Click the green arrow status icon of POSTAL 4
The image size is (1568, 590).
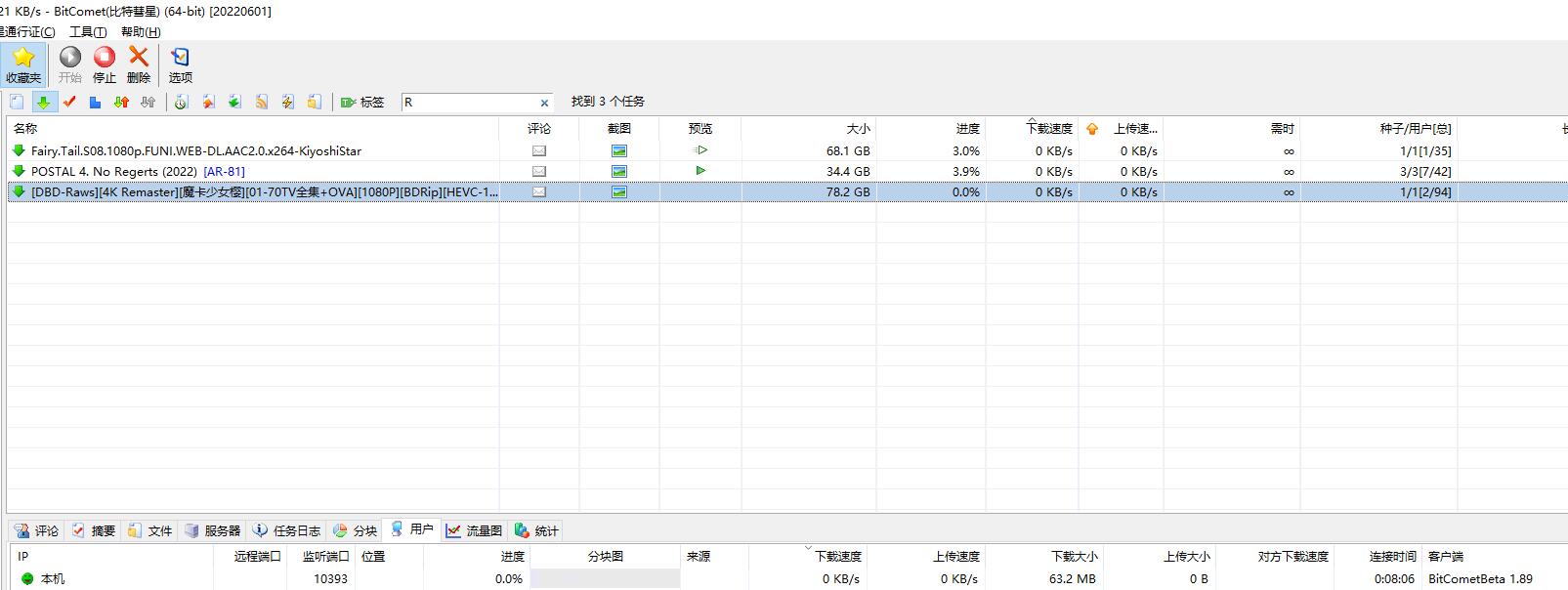(19, 171)
